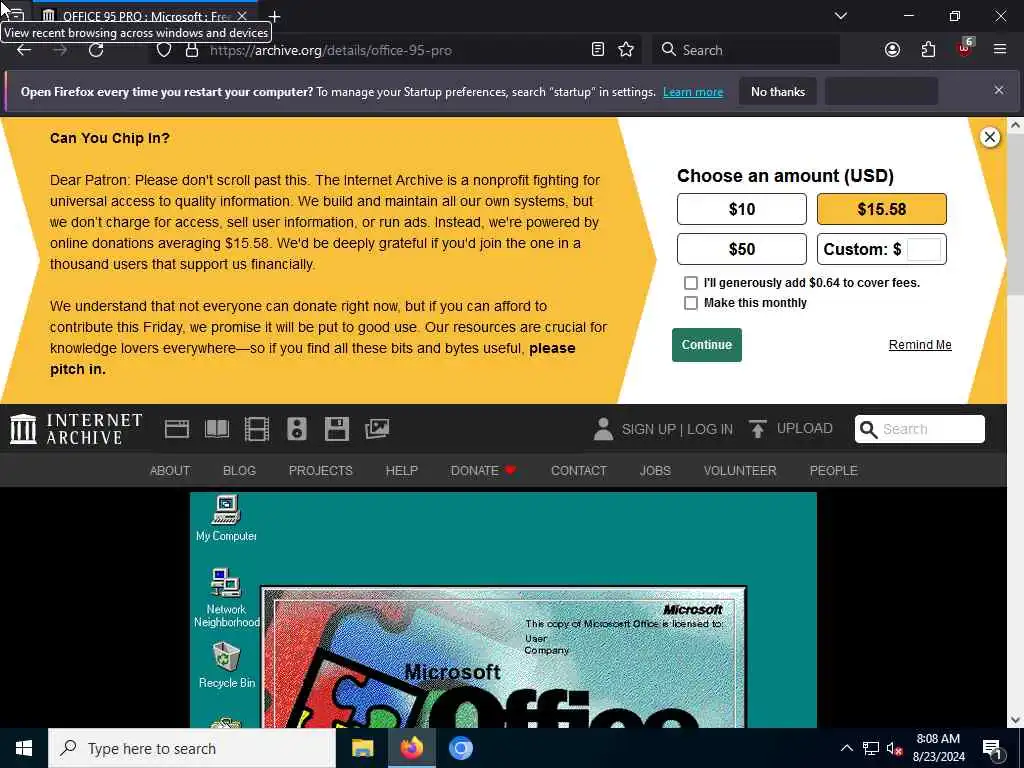
Task: Open the BLOG menu item
Action: click(239, 471)
